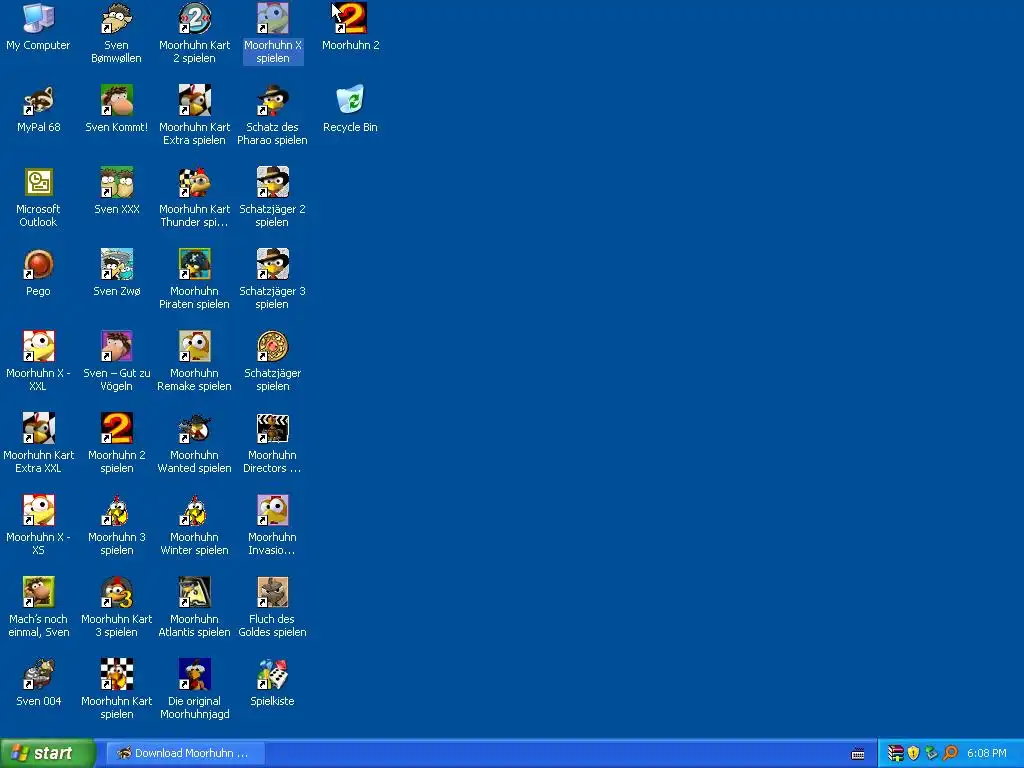Switch to Download Moorhuhn taskbar window
This screenshot has height=768, width=1024.
point(185,753)
